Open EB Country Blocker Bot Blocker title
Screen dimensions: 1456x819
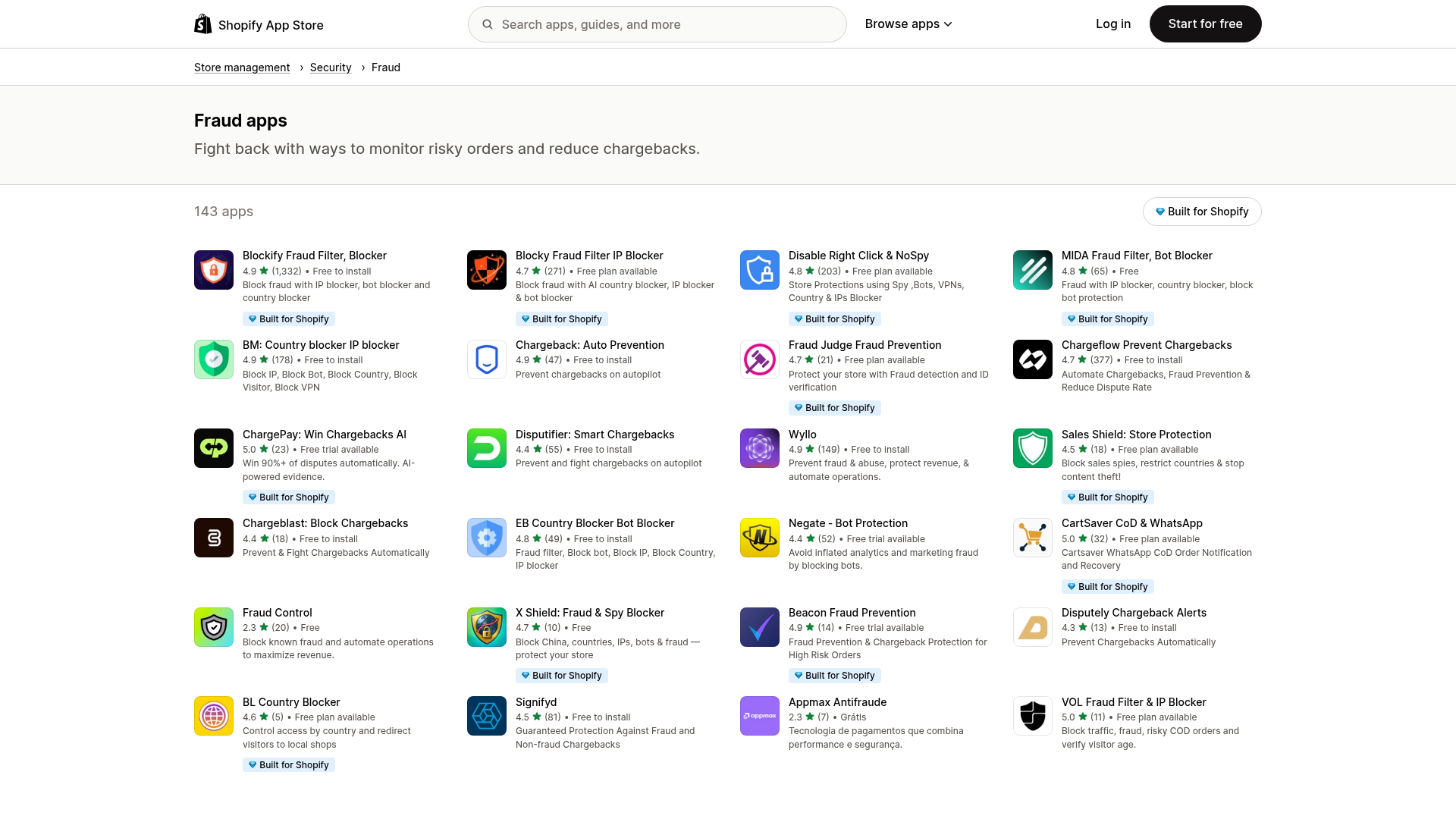coord(595,523)
